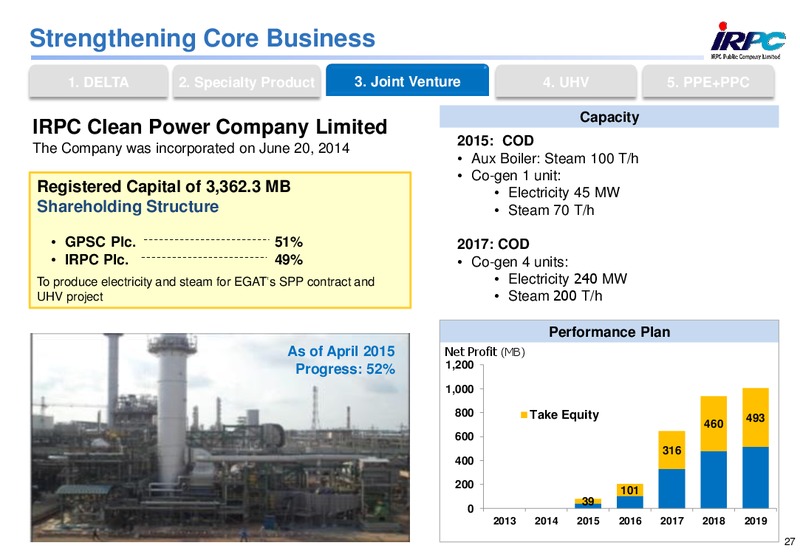Click Registered Capital of 3,362.3 MB text
The image size is (800, 554).
click(x=164, y=186)
